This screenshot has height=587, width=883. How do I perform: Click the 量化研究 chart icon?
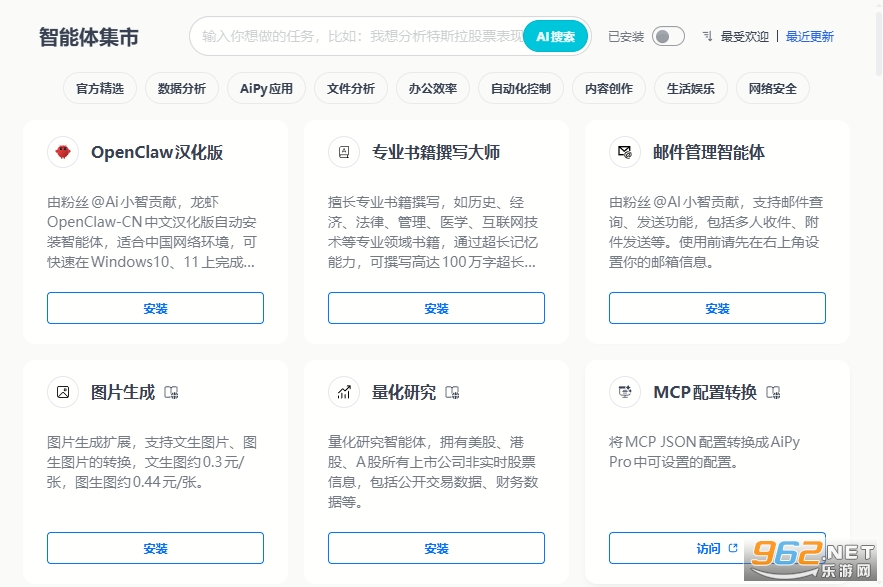(x=344, y=392)
